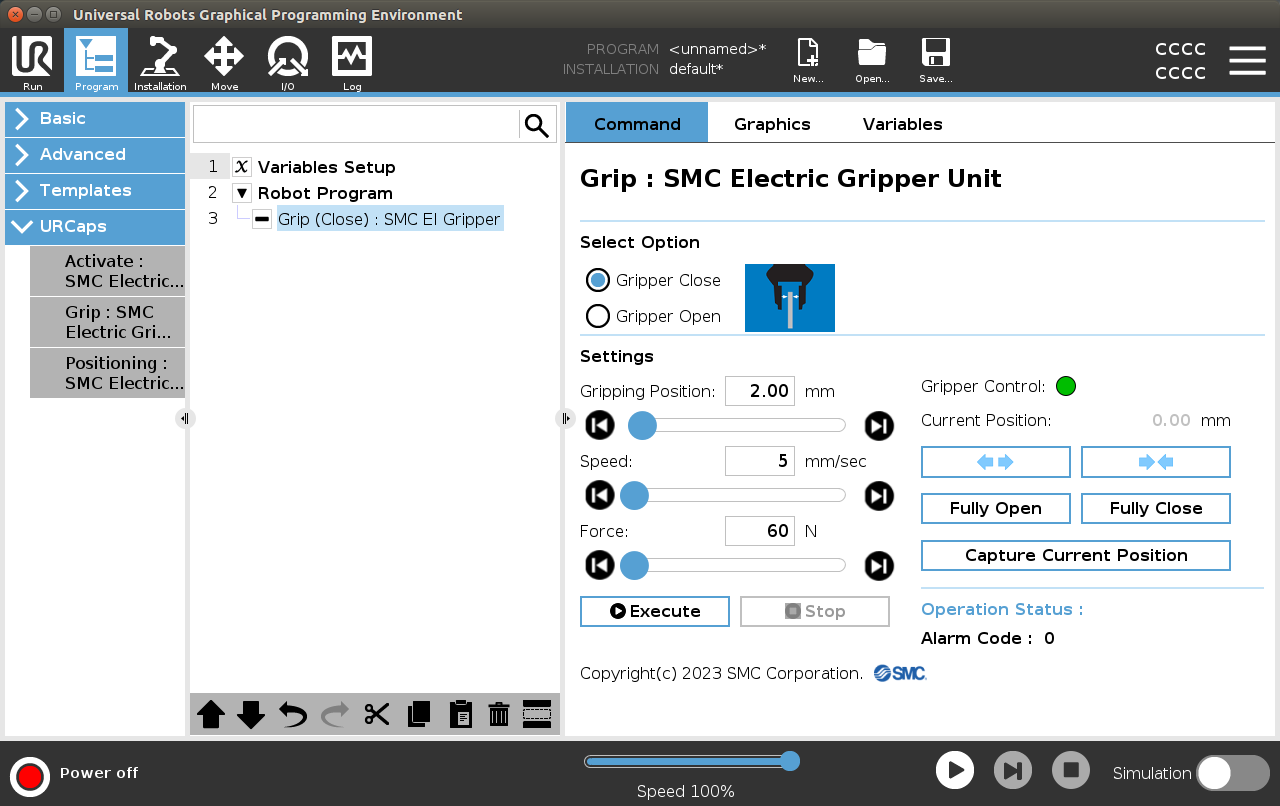Image resolution: width=1280 pixels, height=806 pixels.
Task: Switch to the Command tab
Action: click(x=637, y=123)
